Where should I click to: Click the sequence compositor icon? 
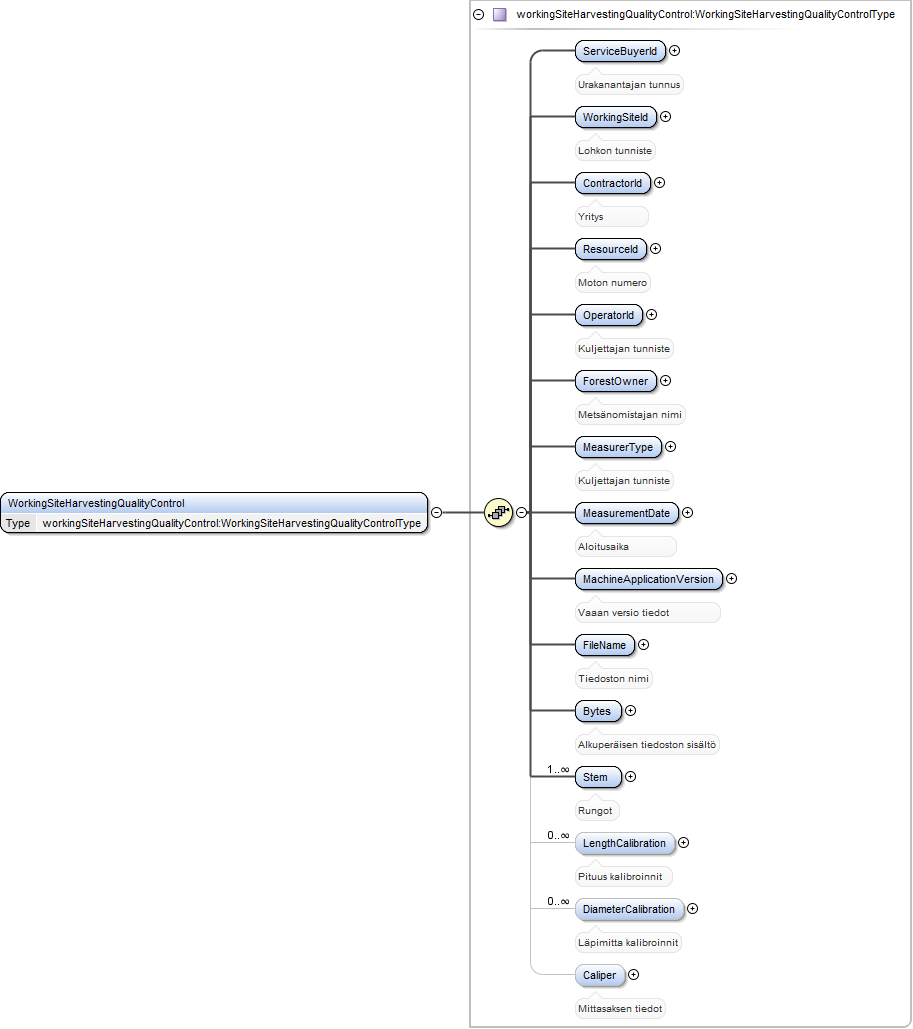498,513
